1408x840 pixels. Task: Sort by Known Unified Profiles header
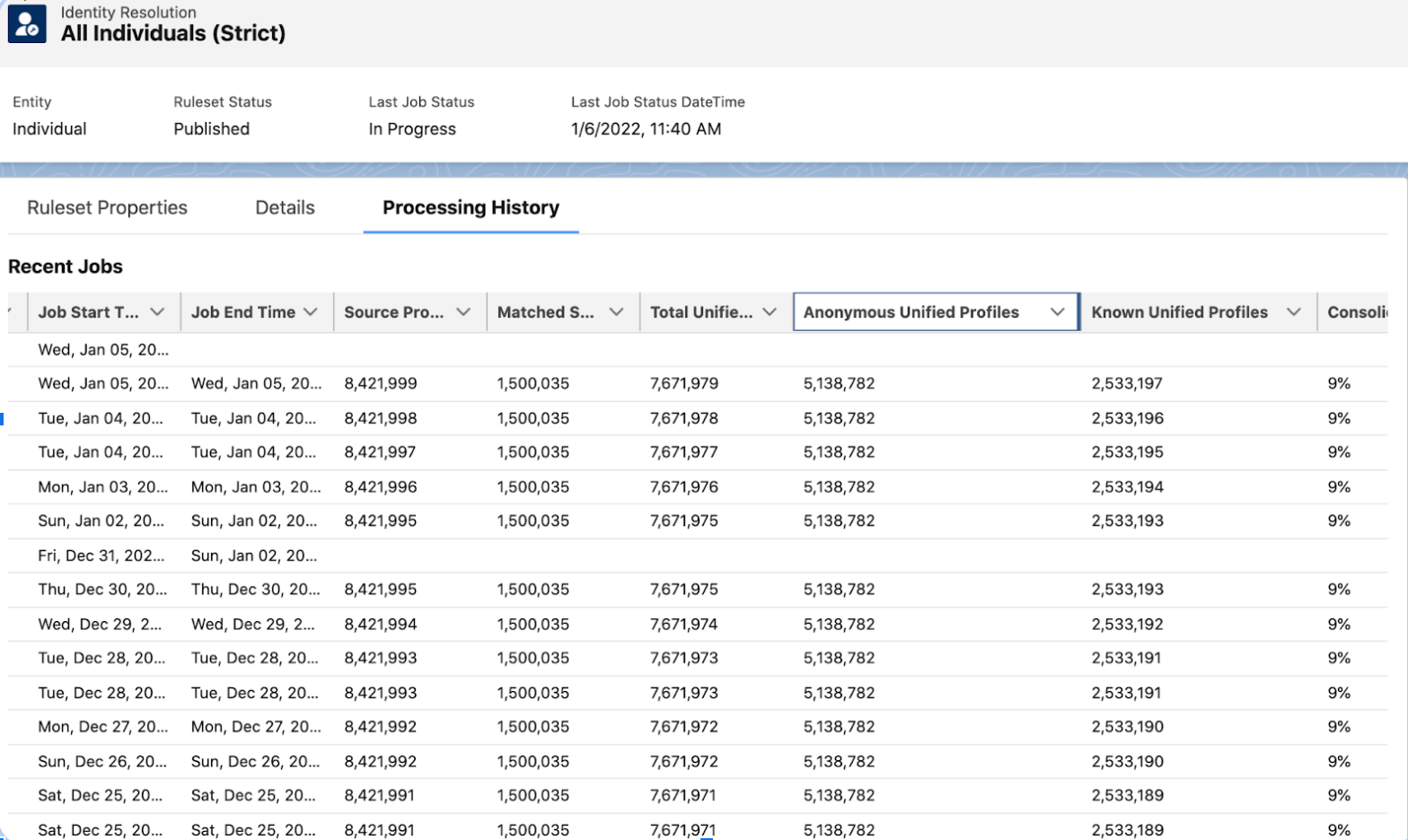(1179, 312)
